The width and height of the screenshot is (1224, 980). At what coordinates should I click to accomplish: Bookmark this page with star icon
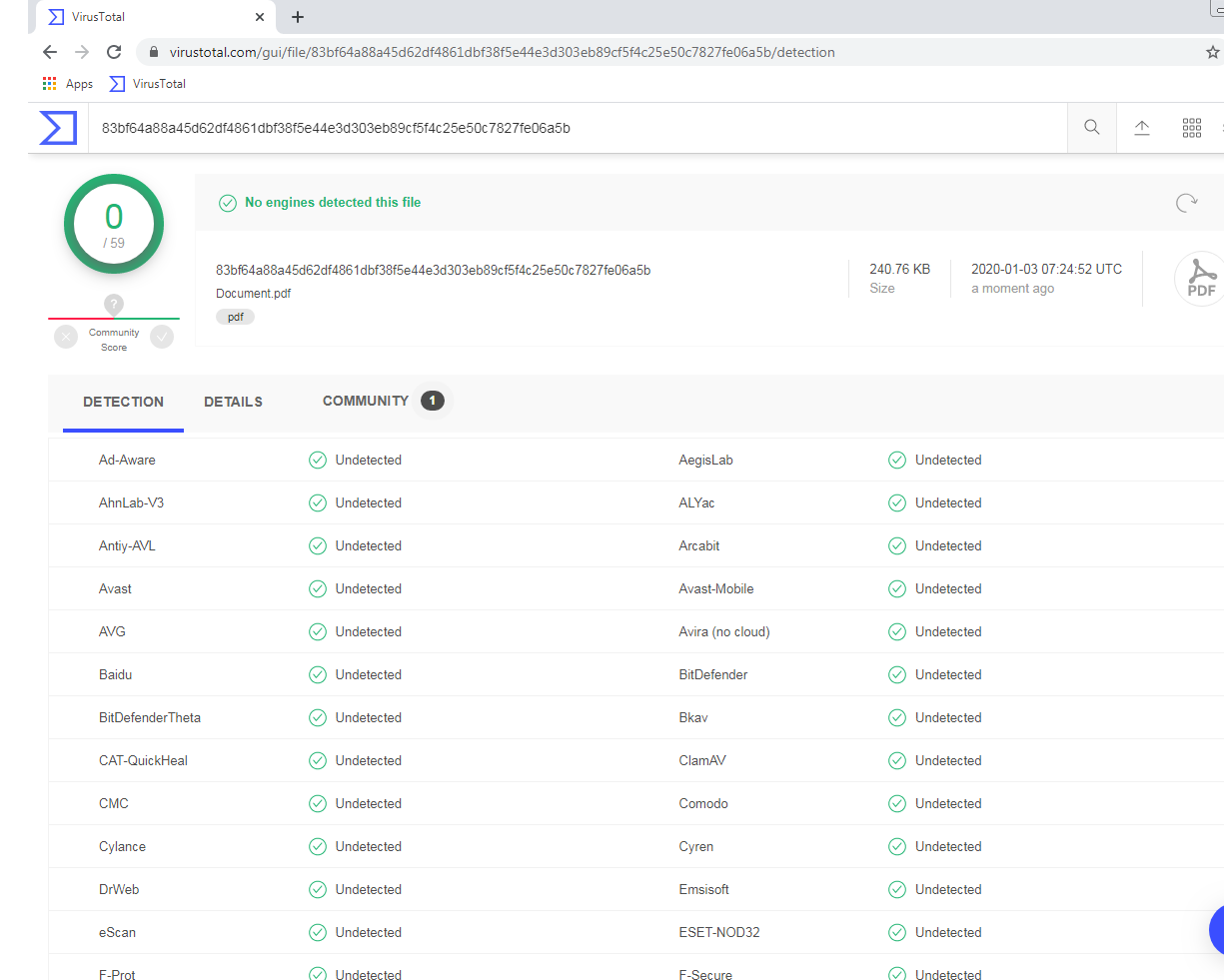point(1212,52)
